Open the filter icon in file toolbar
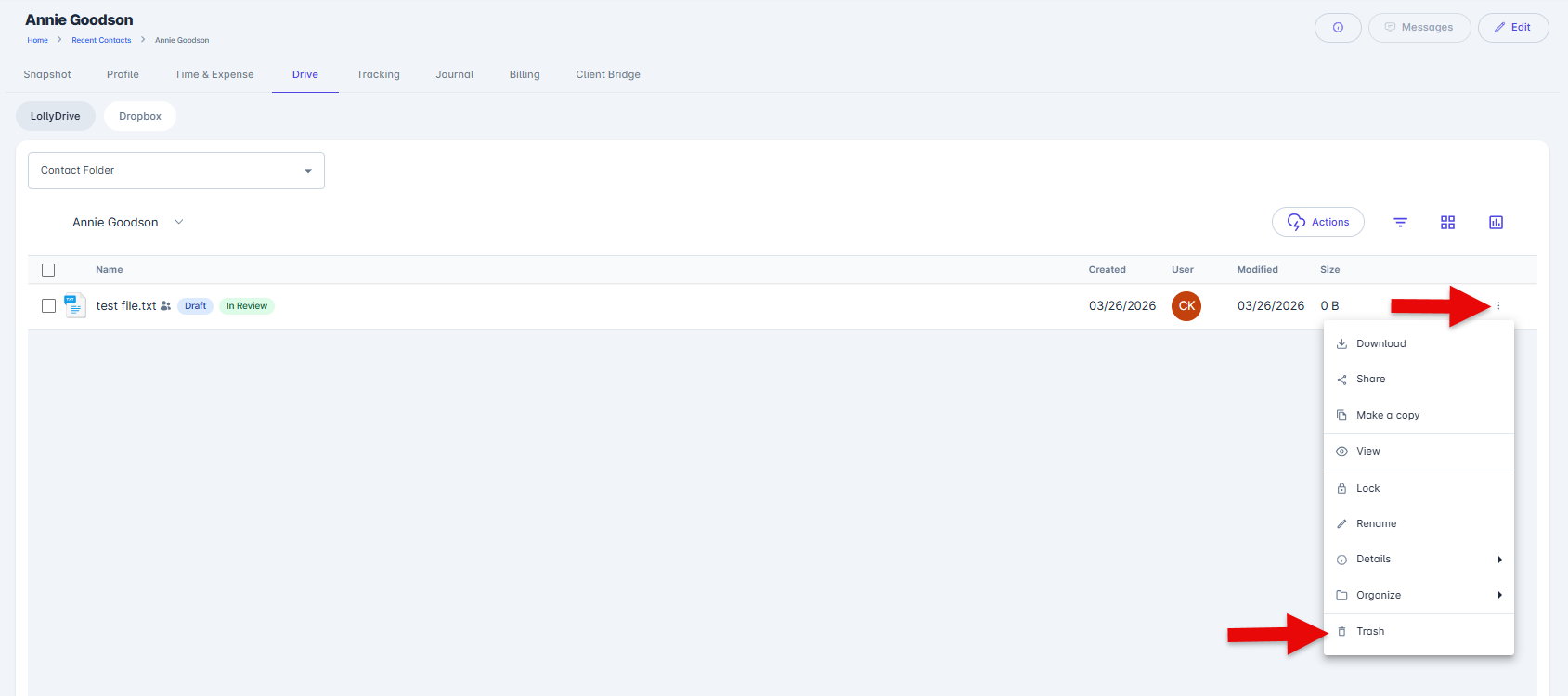Image resolution: width=1568 pixels, height=696 pixels. [x=1400, y=223]
